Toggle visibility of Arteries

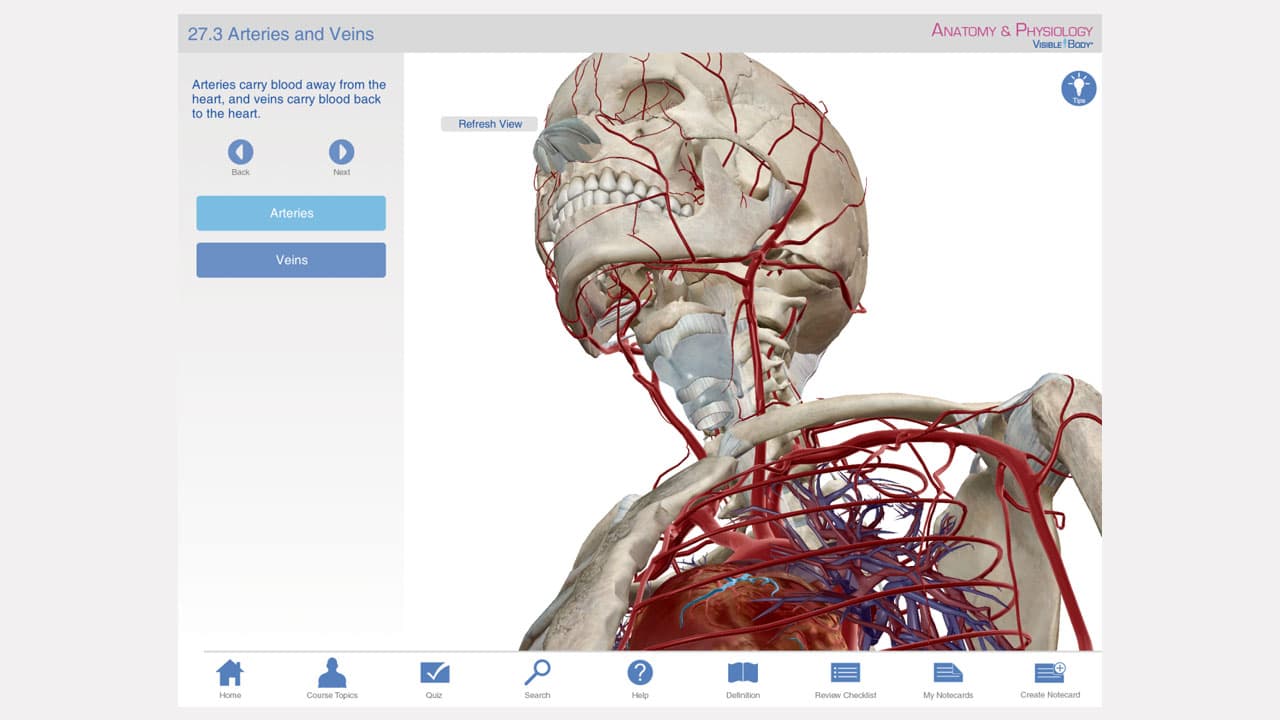[290, 213]
